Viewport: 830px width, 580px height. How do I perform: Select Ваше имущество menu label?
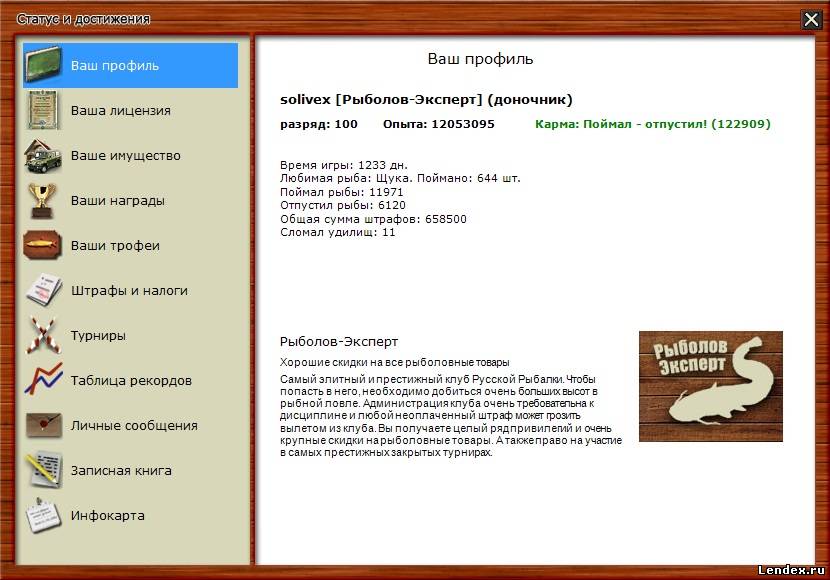[125, 156]
